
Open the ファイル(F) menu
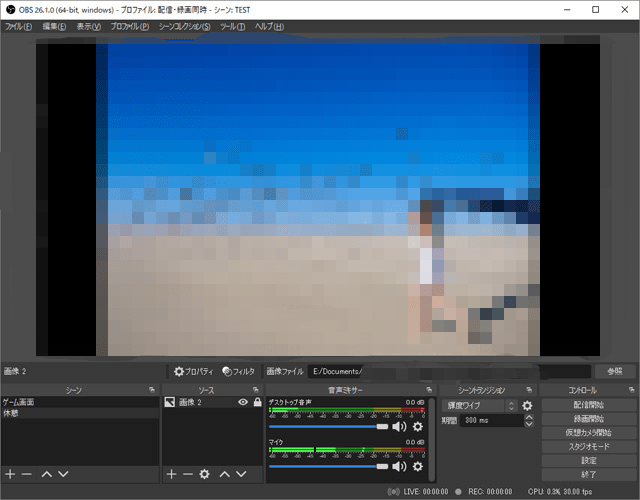tap(20, 26)
